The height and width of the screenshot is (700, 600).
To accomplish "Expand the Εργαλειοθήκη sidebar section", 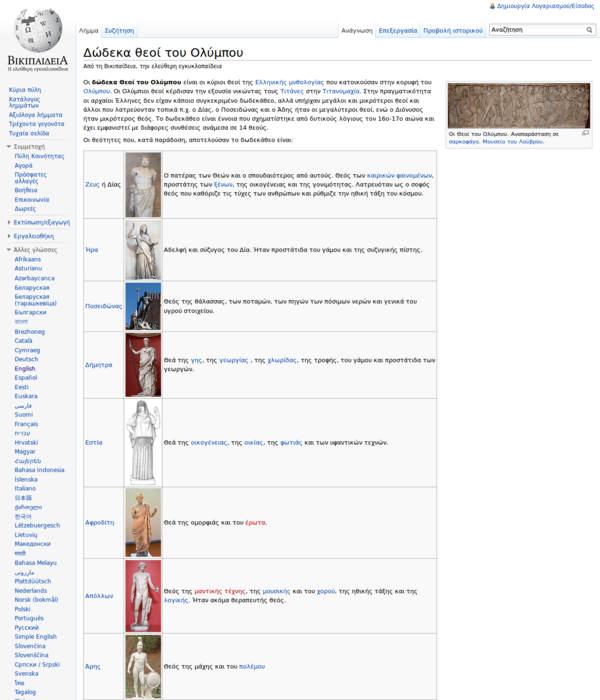I will tap(8, 236).
